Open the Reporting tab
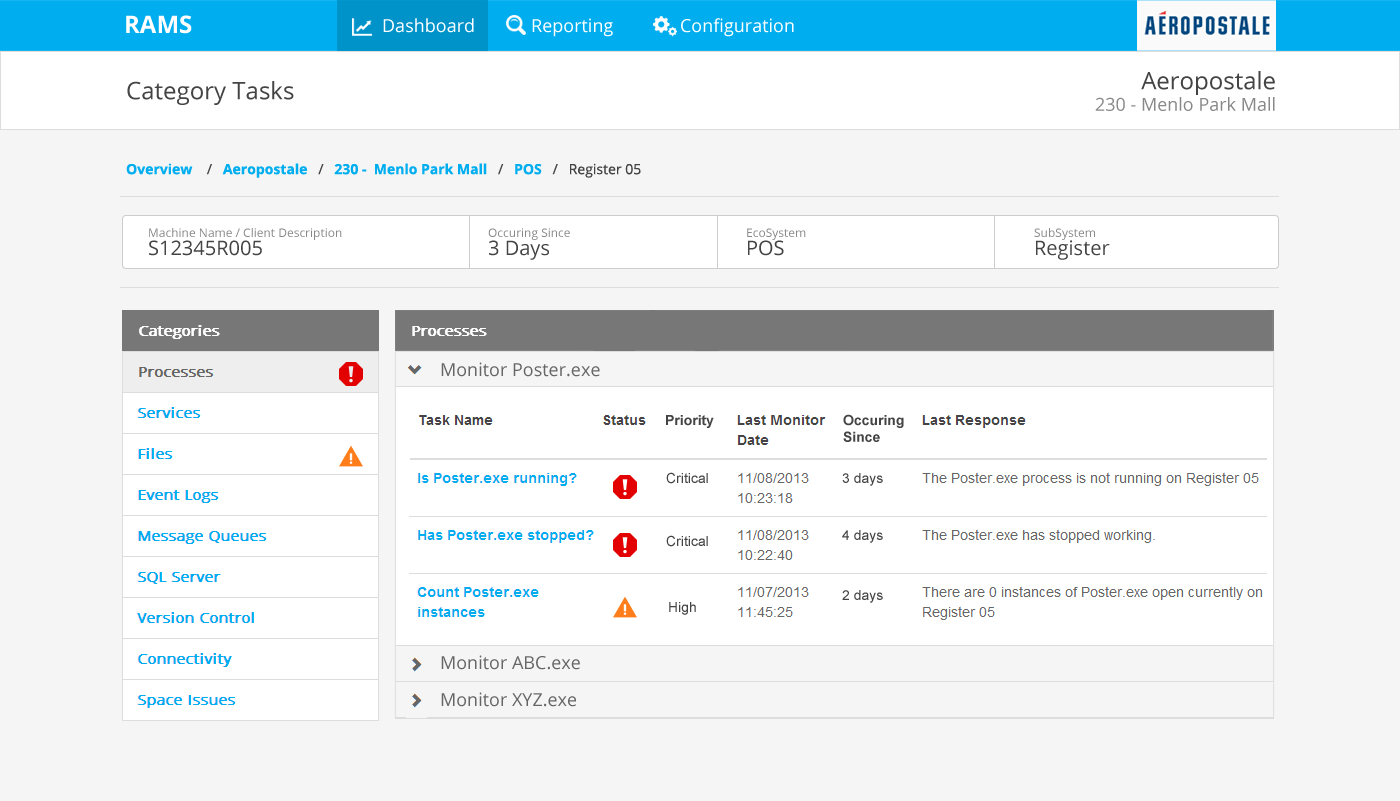 tap(560, 26)
